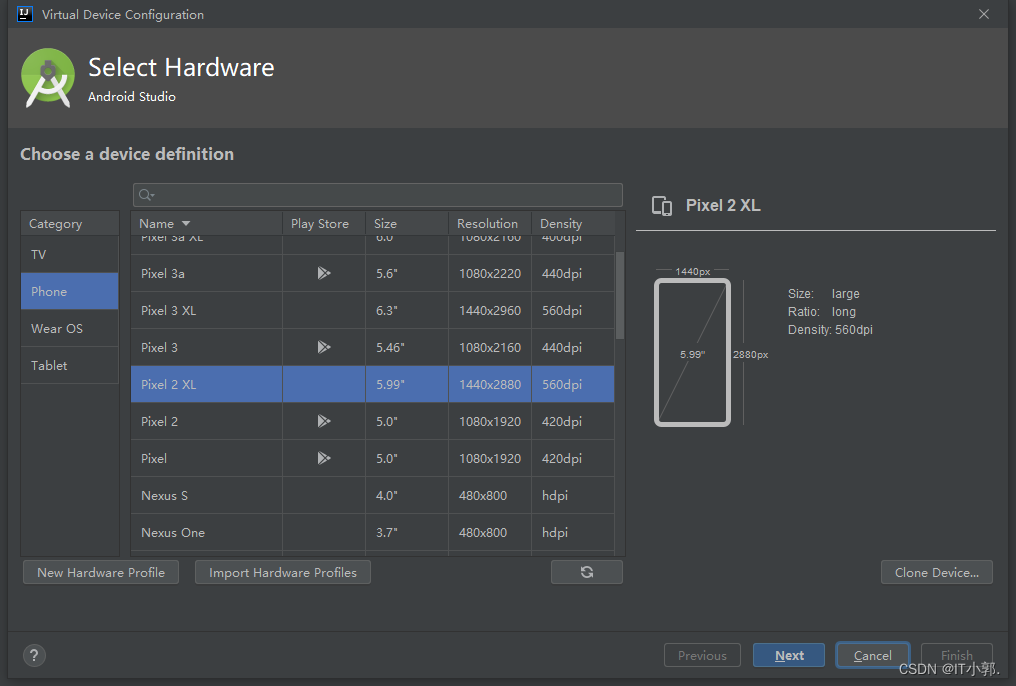Select the Tablet category

pos(70,365)
